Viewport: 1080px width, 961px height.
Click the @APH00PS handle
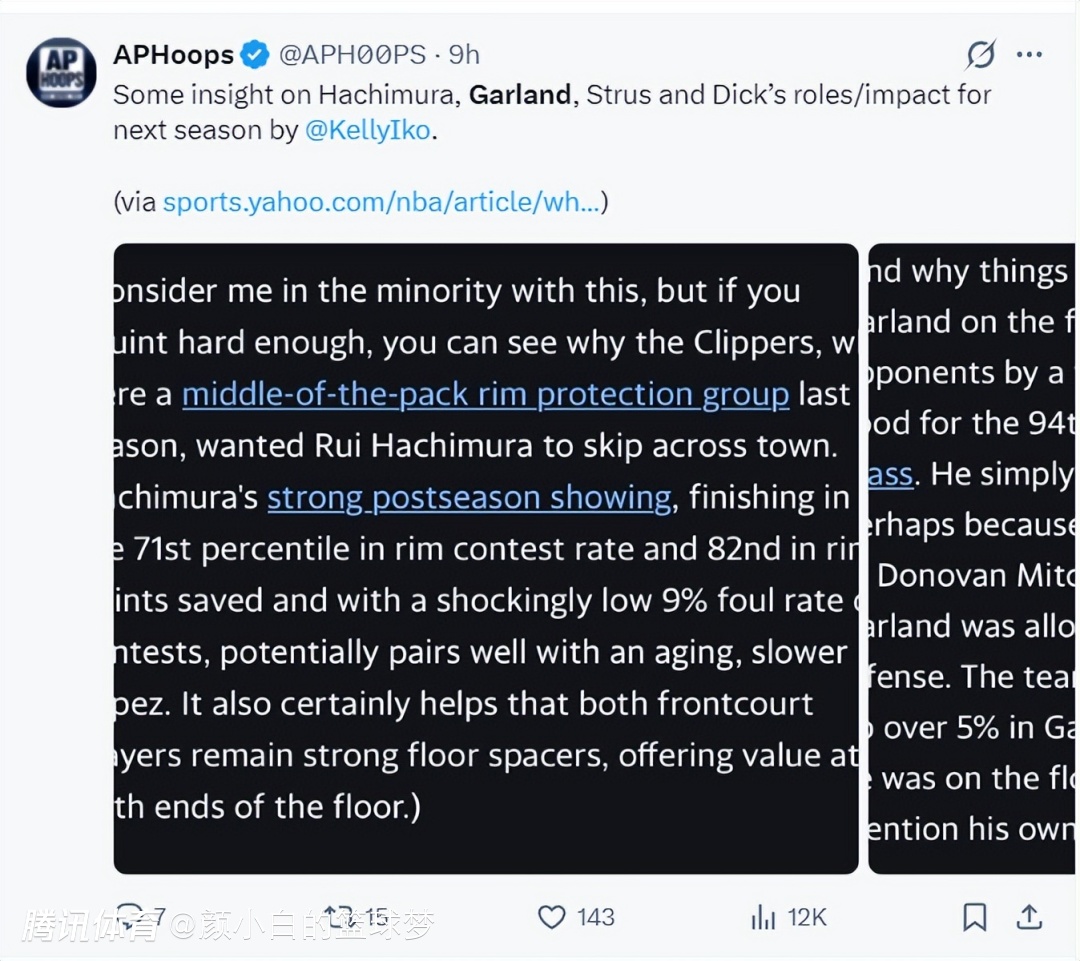[352, 54]
